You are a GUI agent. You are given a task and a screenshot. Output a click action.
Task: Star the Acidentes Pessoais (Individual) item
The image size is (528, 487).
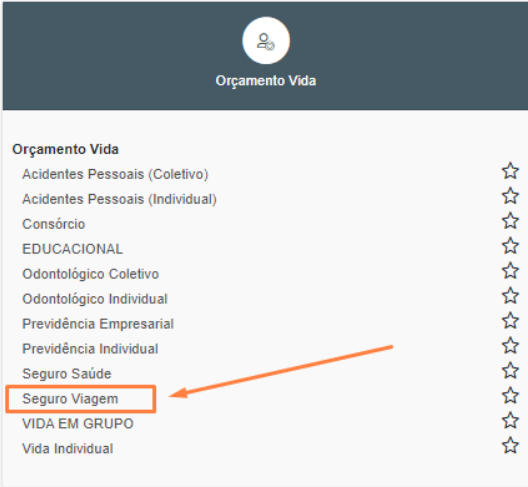510,196
